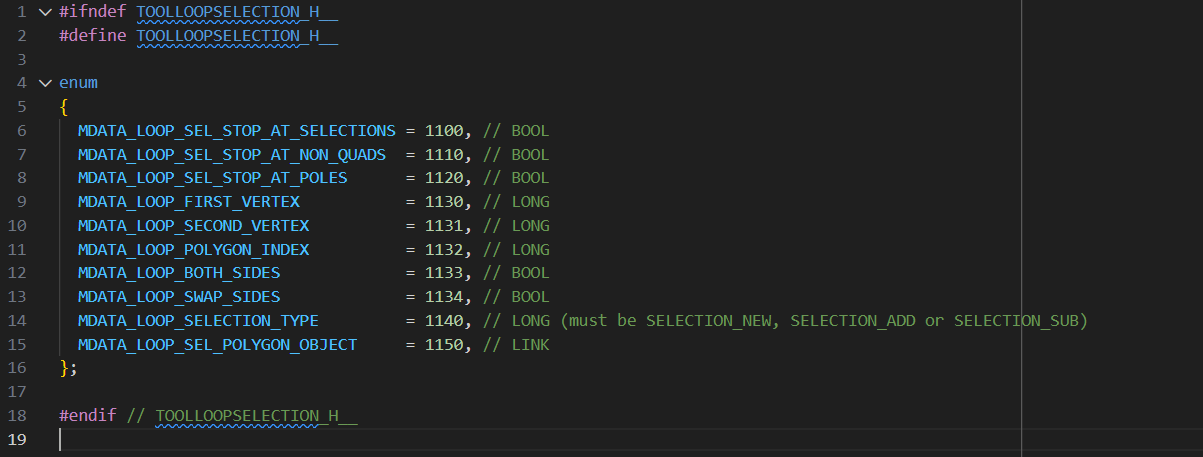Click line number 19 in the gutter

click(17, 440)
